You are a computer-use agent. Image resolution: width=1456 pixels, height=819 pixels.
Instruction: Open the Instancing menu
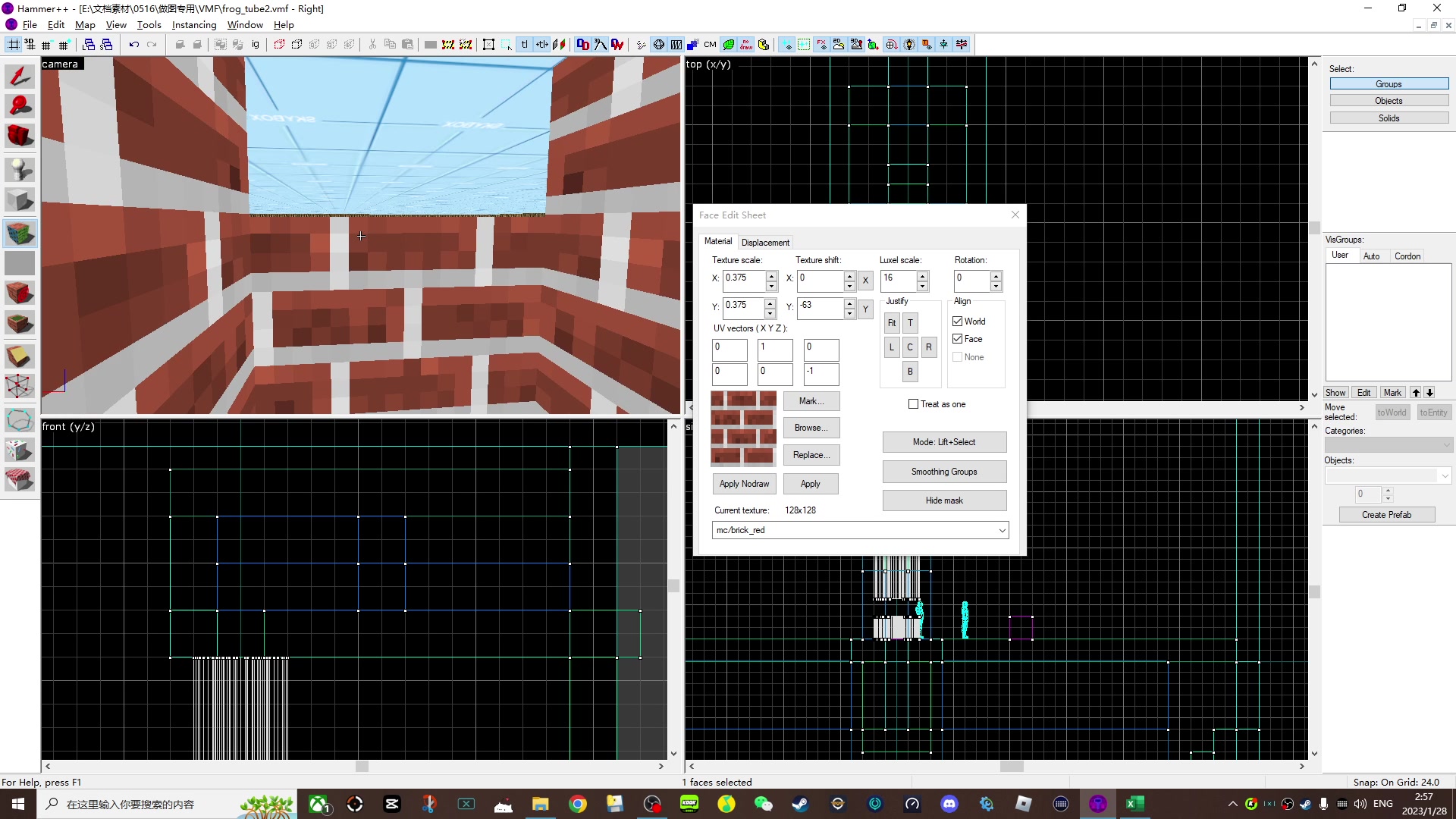194,25
